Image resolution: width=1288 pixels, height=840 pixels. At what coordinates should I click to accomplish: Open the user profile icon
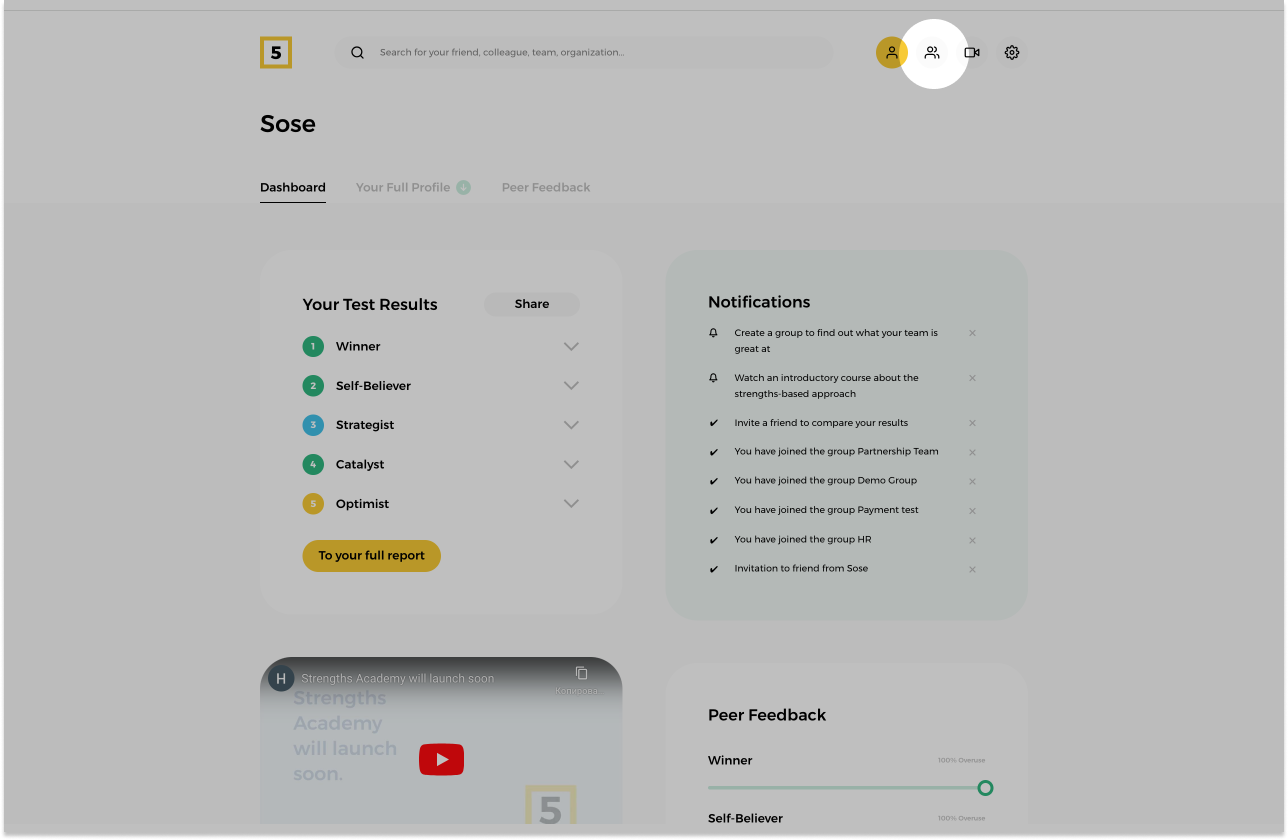tap(891, 53)
